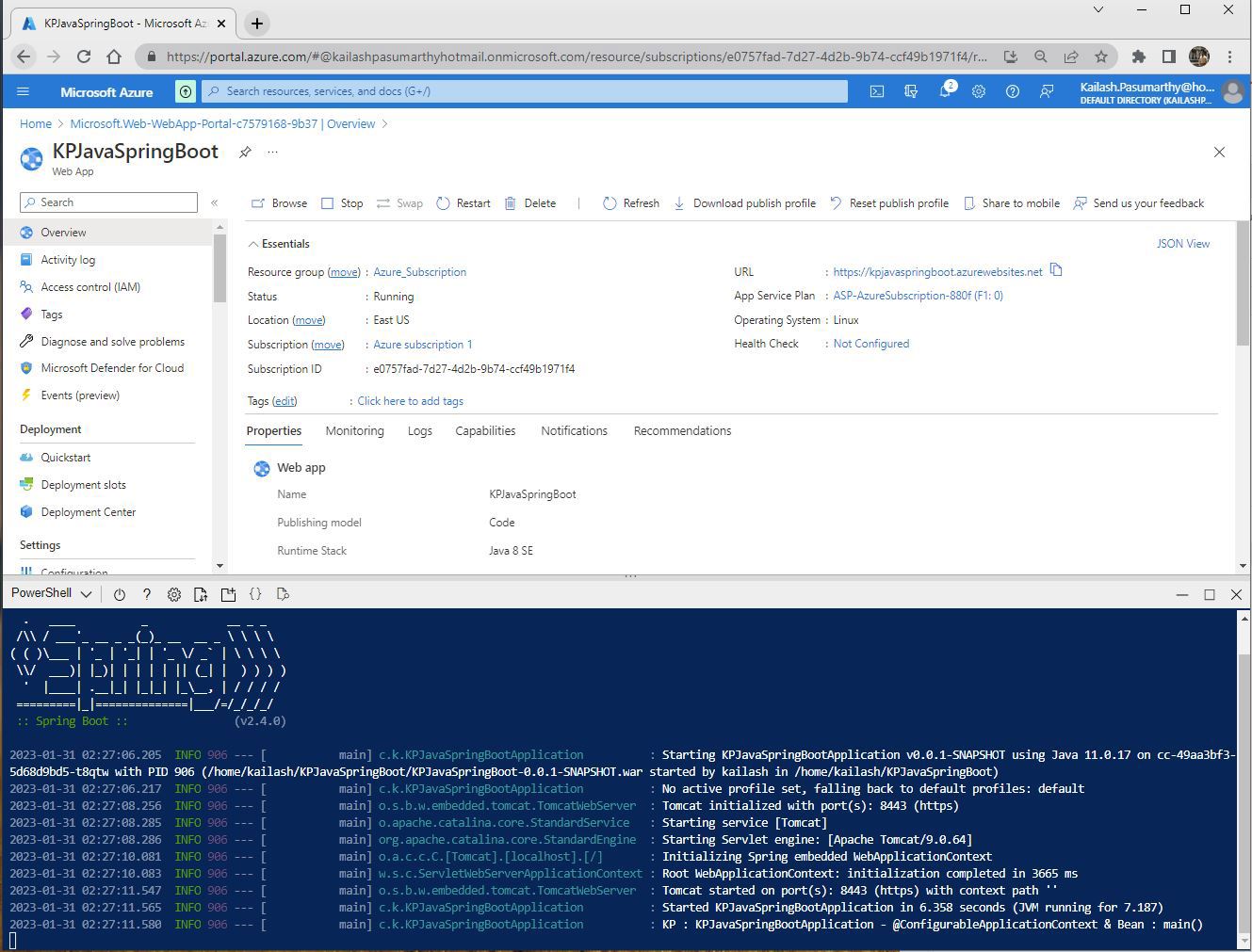Click here to add tags

pos(410,401)
